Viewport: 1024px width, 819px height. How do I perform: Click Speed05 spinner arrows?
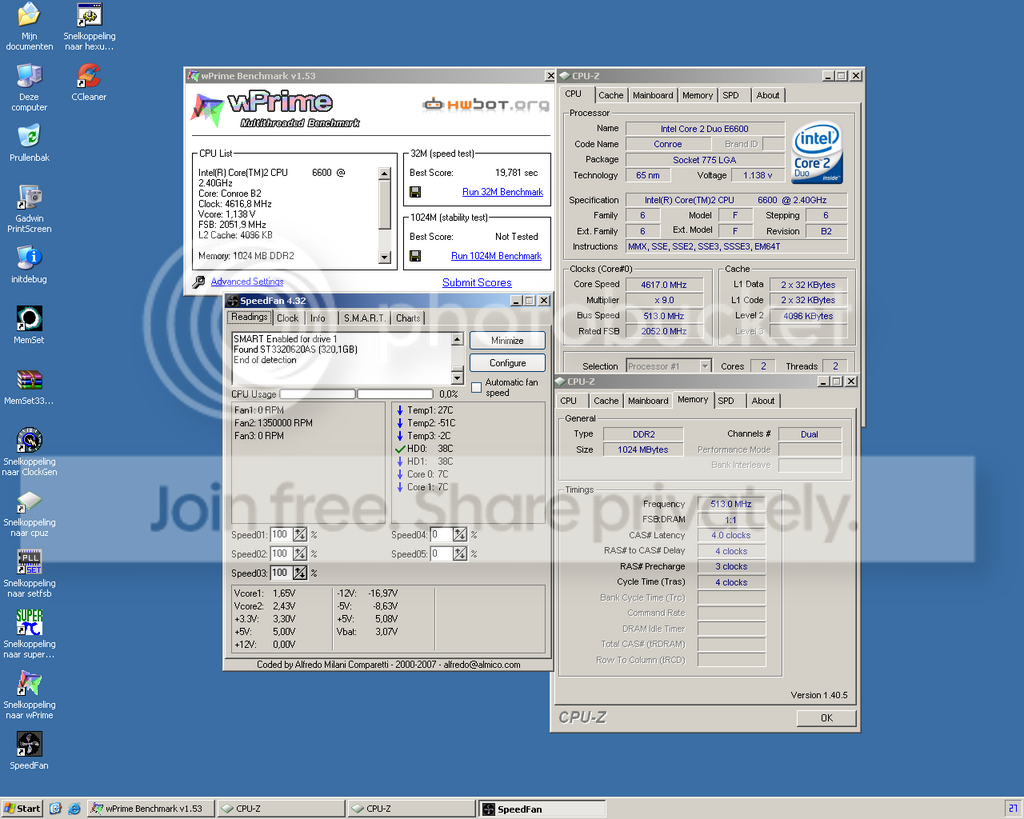[x=460, y=554]
